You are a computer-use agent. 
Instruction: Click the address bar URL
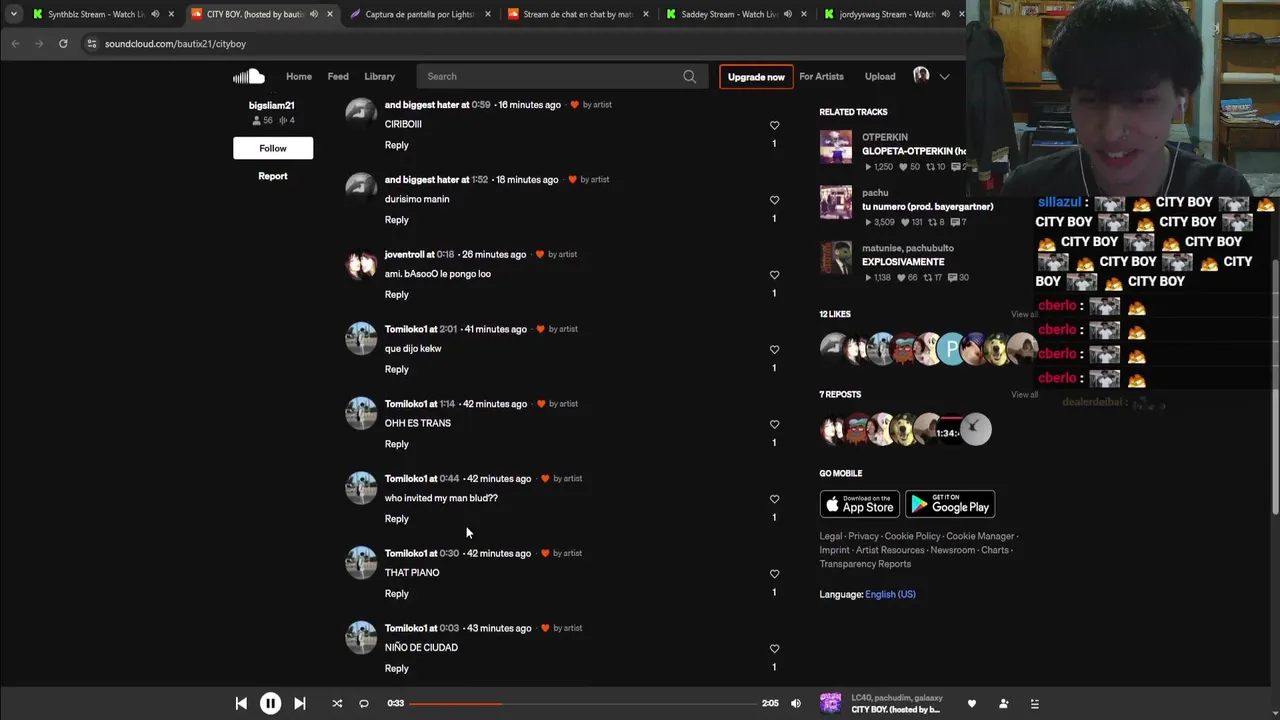pos(175,44)
